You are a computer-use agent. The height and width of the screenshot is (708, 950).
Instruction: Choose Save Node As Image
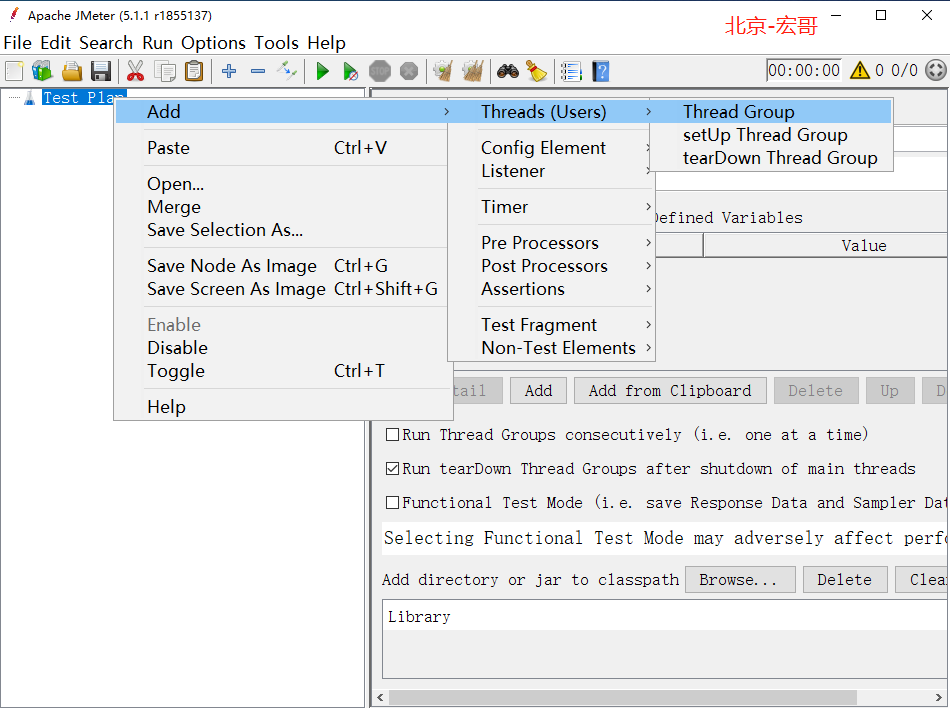pos(282,265)
